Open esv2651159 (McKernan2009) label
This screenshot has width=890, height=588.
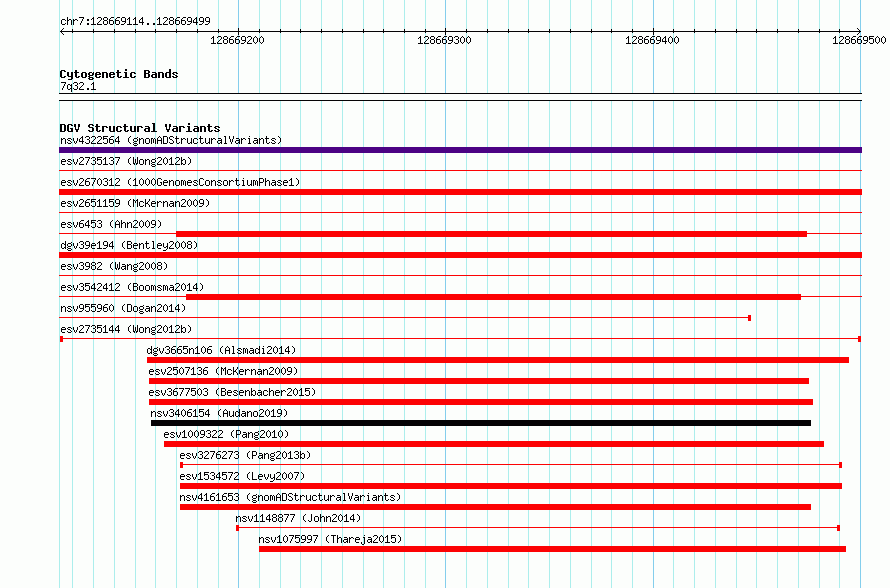135,203
